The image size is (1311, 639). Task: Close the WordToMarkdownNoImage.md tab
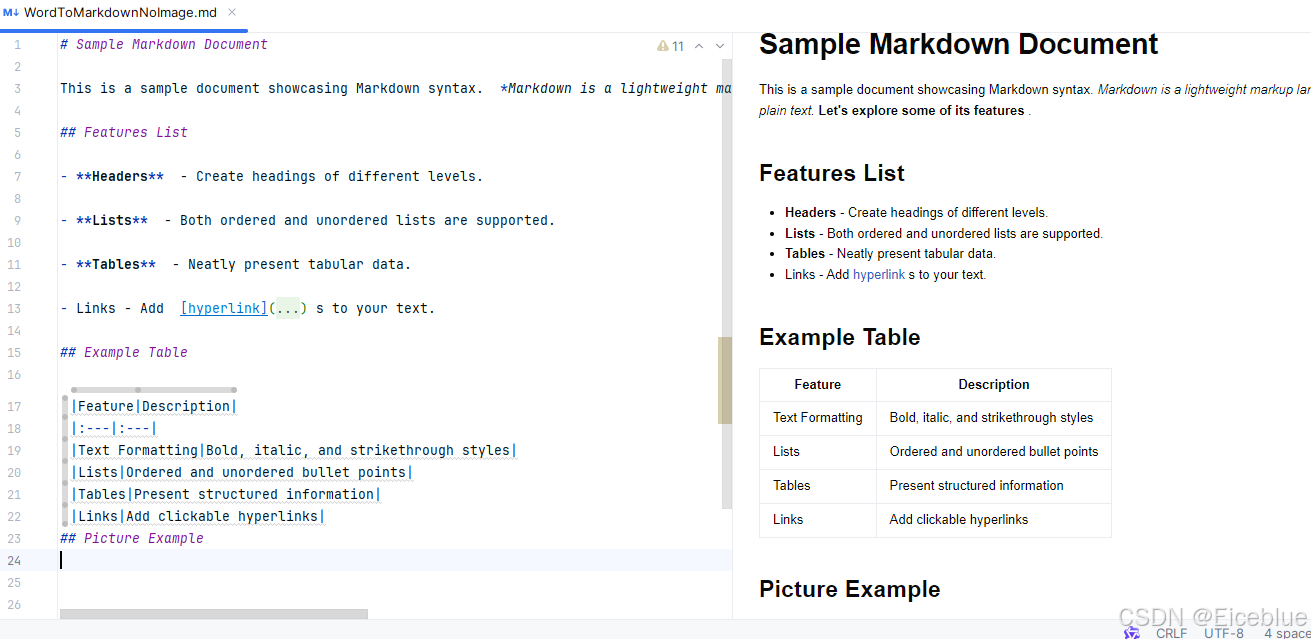(x=232, y=12)
